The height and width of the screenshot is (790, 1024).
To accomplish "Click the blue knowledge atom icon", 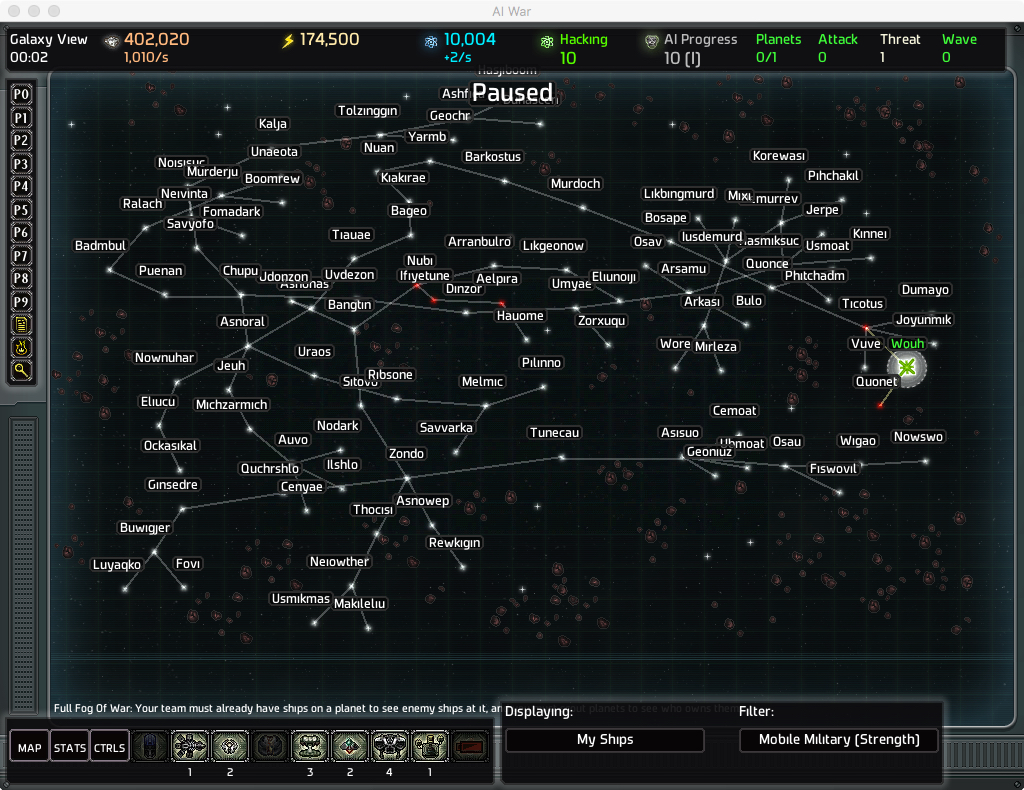I will [431, 42].
